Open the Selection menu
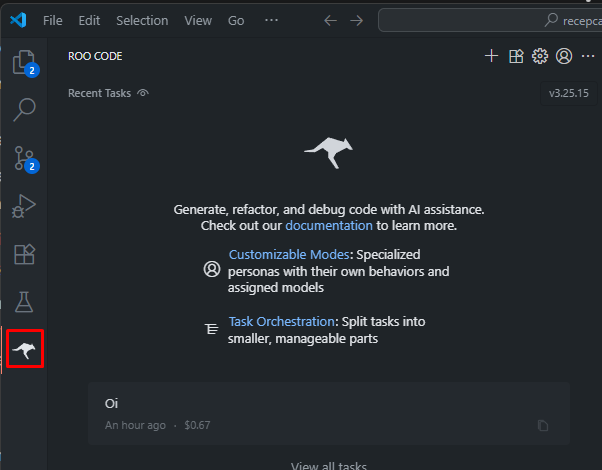The height and width of the screenshot is (470, 602). point(142,20)
